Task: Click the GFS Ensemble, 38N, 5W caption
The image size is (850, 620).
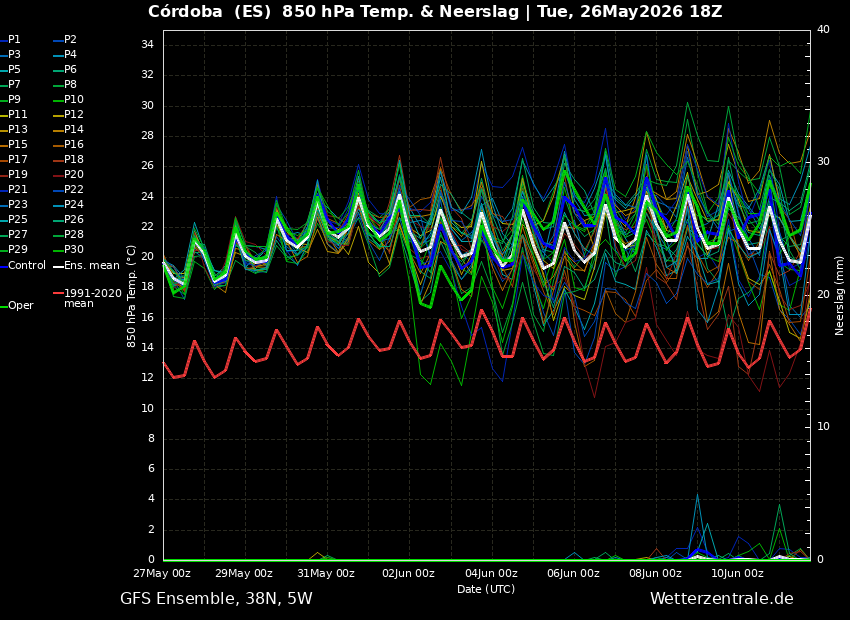Action: point(216,599)
